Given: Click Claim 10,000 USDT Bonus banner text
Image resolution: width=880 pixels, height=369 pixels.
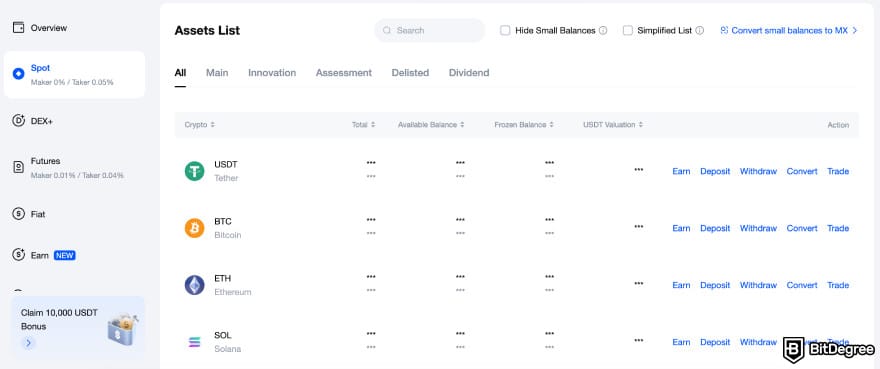Looking at the screenshot, I should click(59, 320).
